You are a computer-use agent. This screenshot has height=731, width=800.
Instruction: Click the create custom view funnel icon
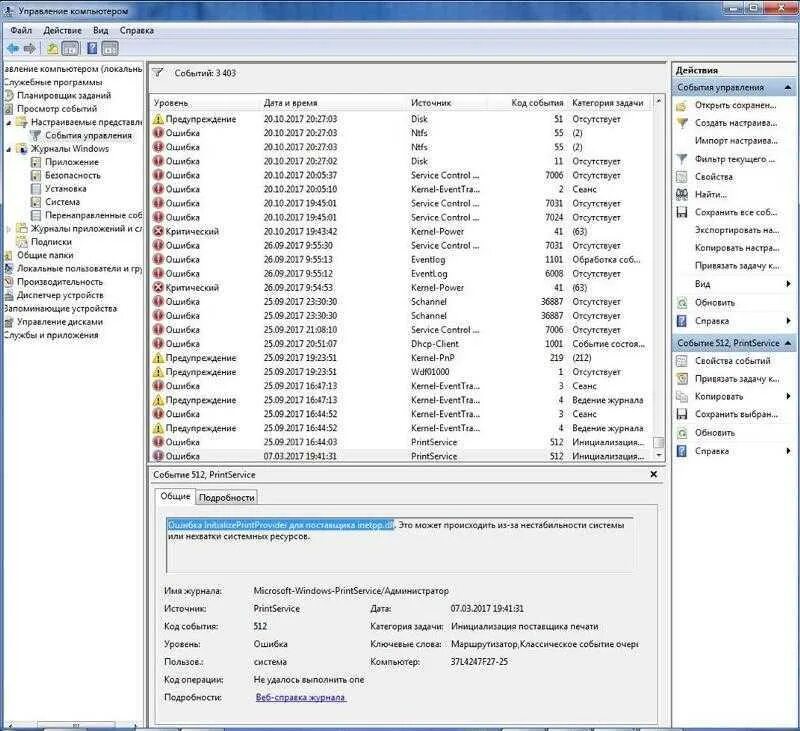[x=682, y=123]
